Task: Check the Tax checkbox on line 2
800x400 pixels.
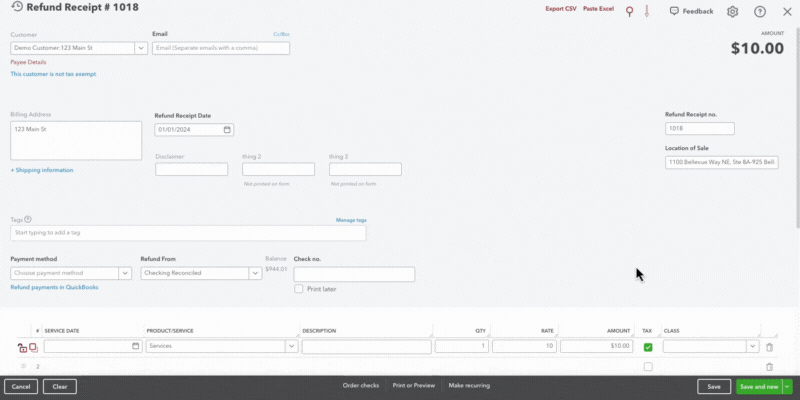Action: click(x=648, y=367)
